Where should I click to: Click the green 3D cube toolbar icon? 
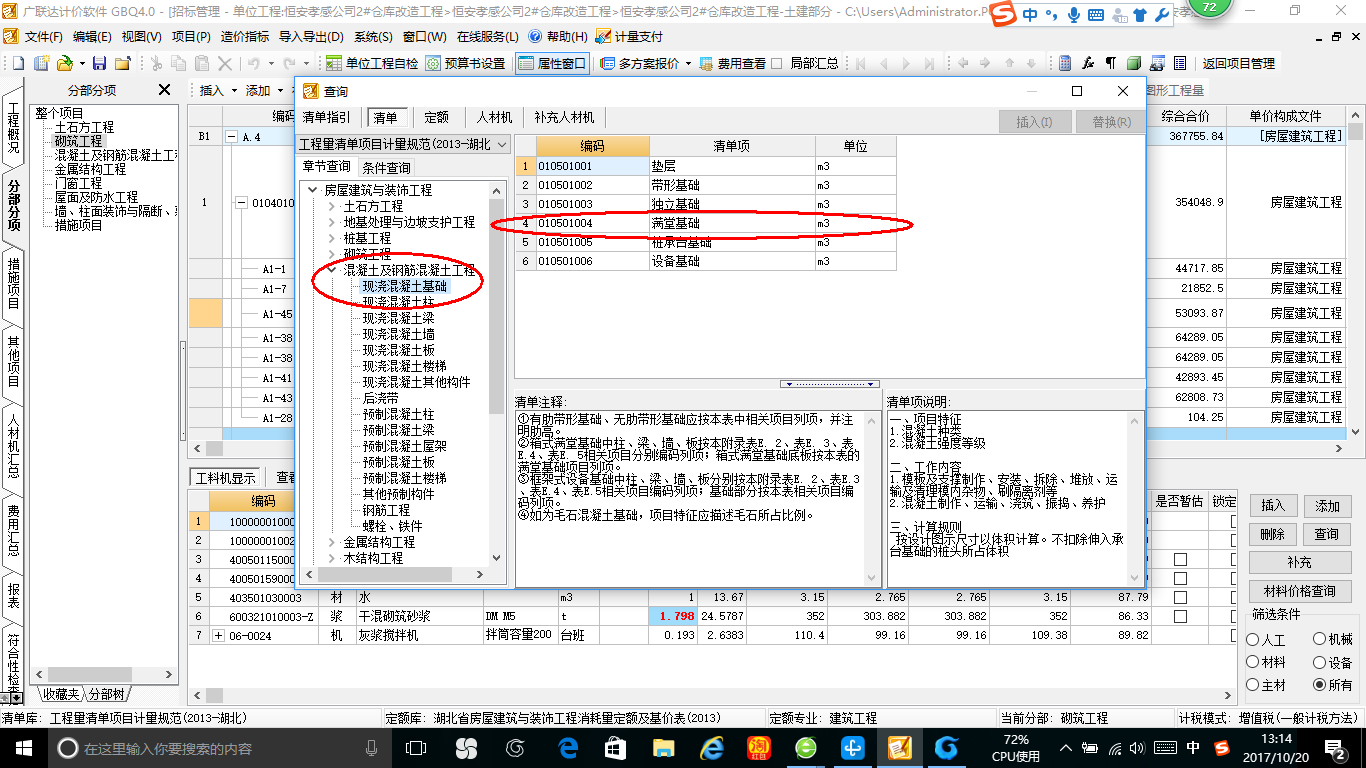click(x=1134, y=63)
